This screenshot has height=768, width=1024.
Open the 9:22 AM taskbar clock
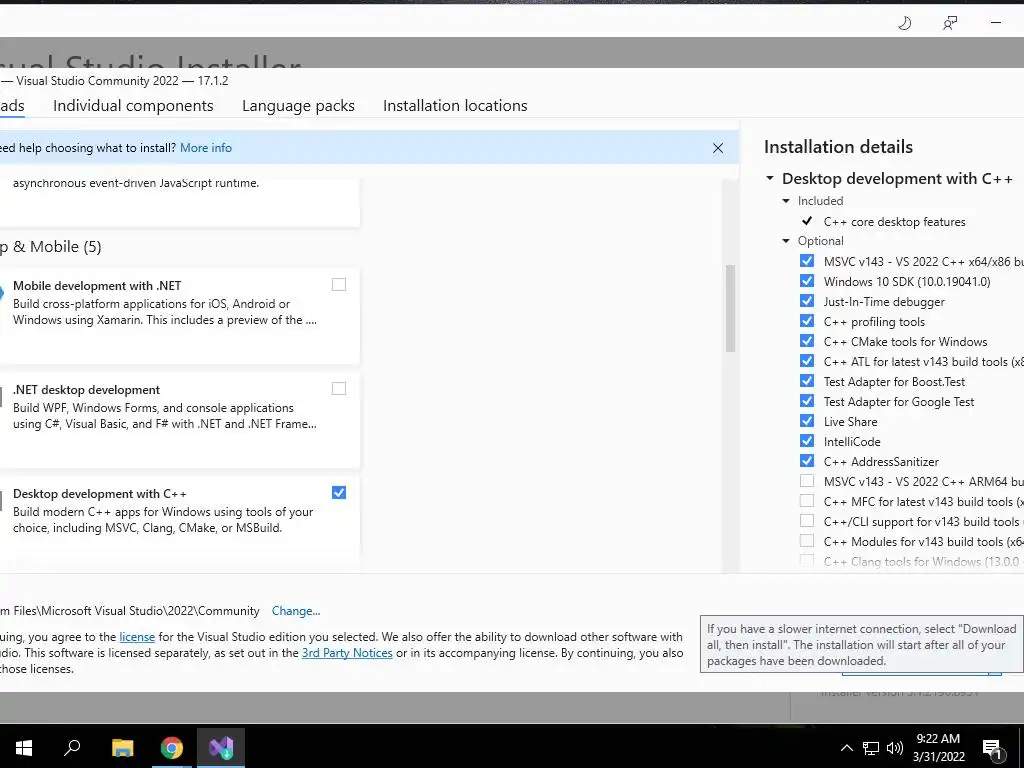pyautogui.click(x=938, y=748)
